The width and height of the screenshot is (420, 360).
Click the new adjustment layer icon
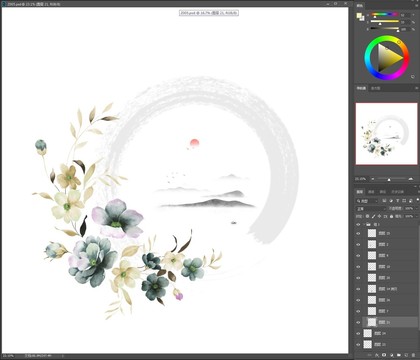[x=392, y=355]
